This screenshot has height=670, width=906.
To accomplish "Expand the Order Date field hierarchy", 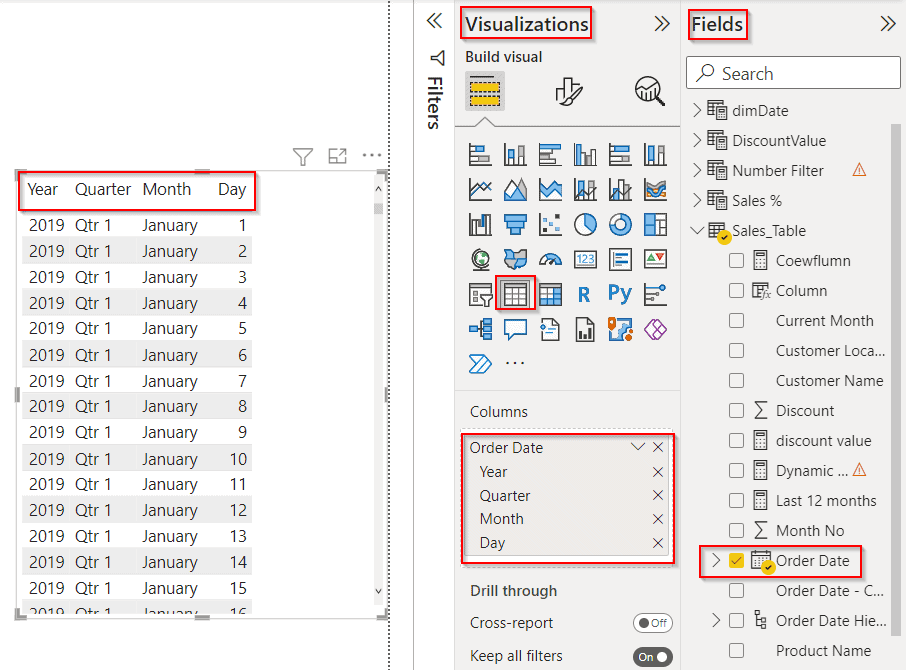I will [716, 561].
